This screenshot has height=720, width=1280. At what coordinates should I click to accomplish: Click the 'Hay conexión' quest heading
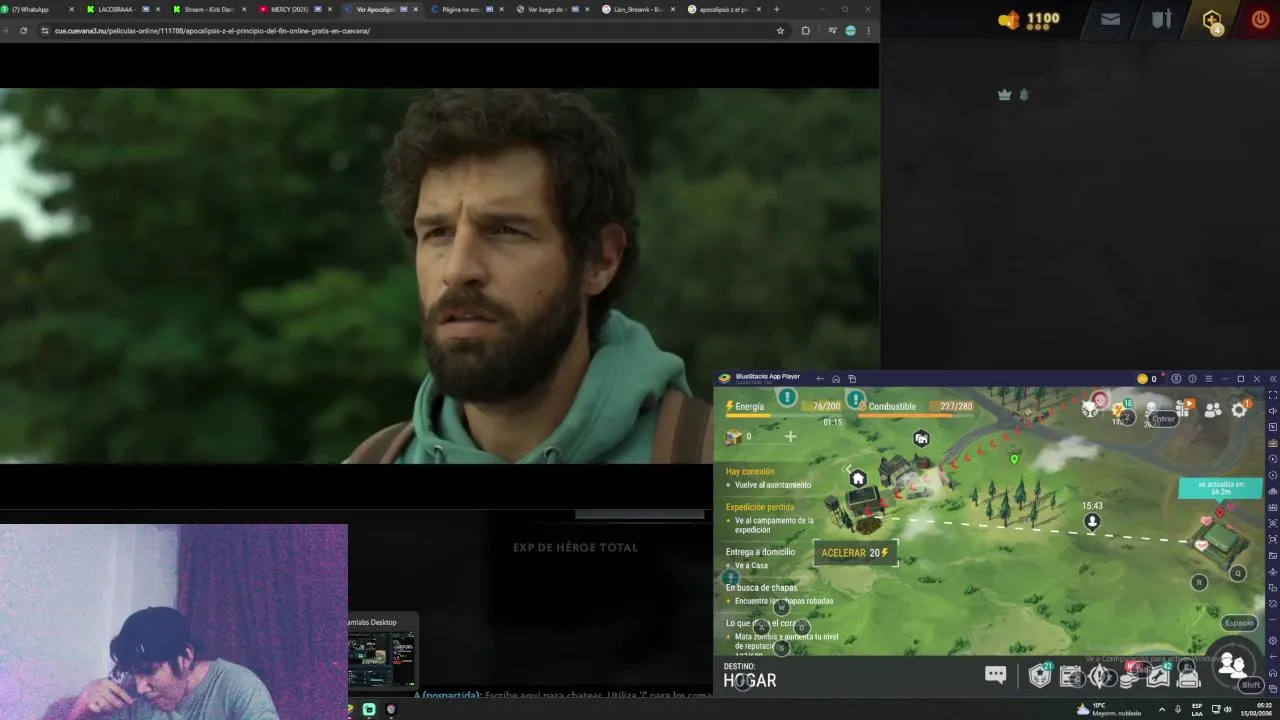(x=750, y=471)
